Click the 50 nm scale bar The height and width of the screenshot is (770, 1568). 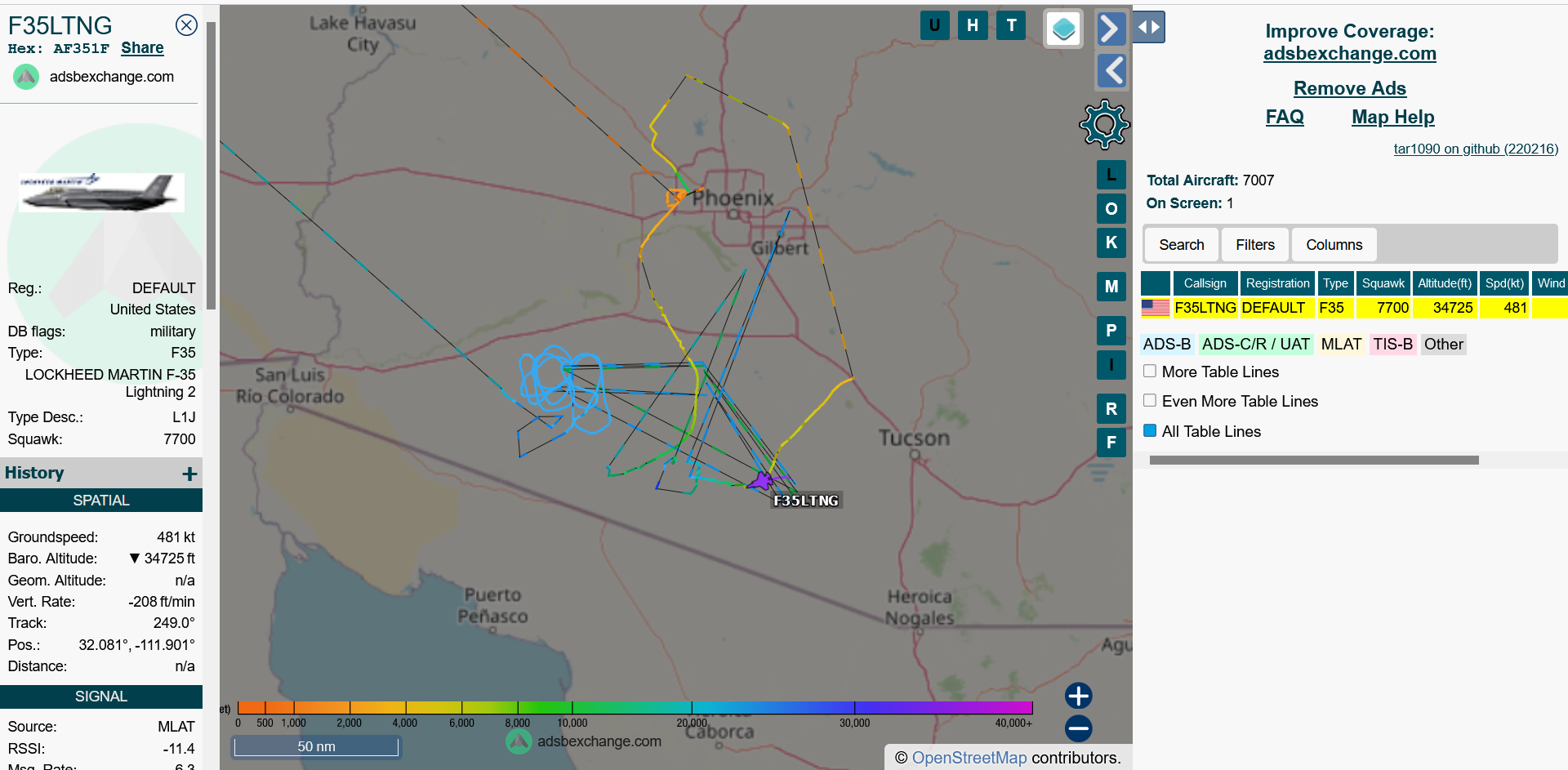[316, 746]
